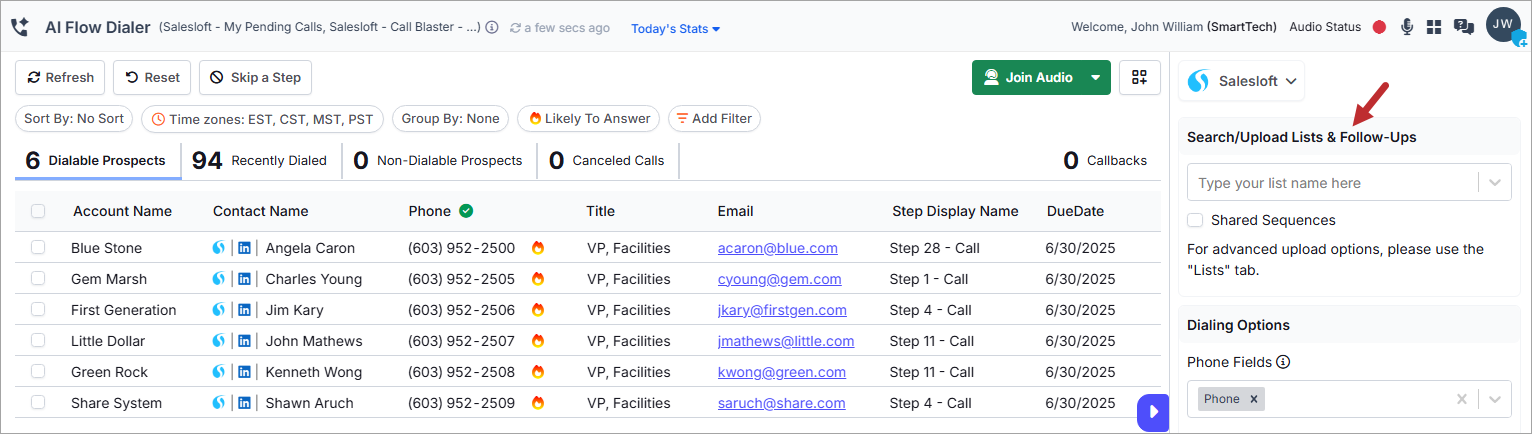The width and height of the screenshot is (1532, 434).
Task: Enable the Shared Sequences checkbox
Action: pyautogui.click(x=1194, y=220)
